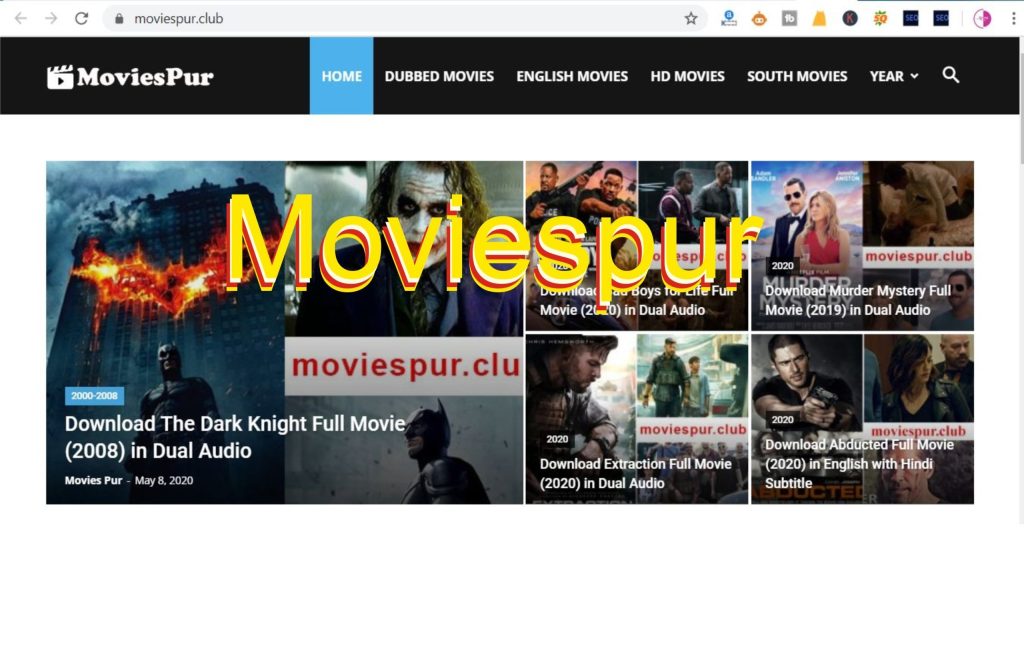
Task: Open the DUBBED MOVIES menu item
Action: tap(439, 76)
